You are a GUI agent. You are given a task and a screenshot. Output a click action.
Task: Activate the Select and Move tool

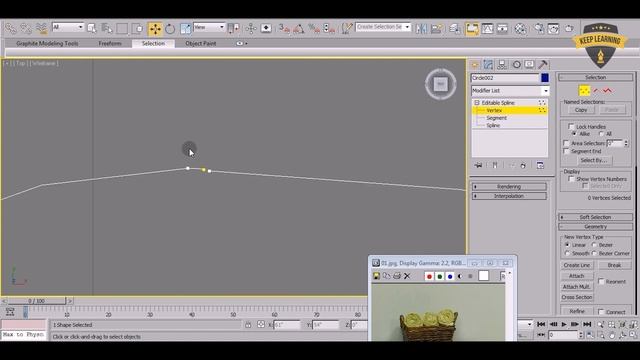pos(155,29)
